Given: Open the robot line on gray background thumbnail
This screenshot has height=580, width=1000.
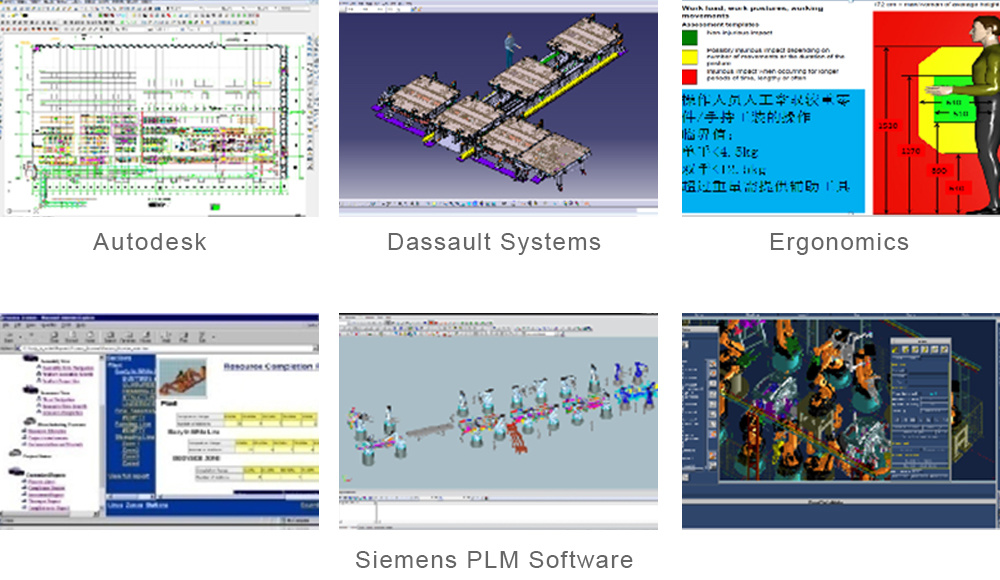Looking at the screenshot, I should click(498, 421).
